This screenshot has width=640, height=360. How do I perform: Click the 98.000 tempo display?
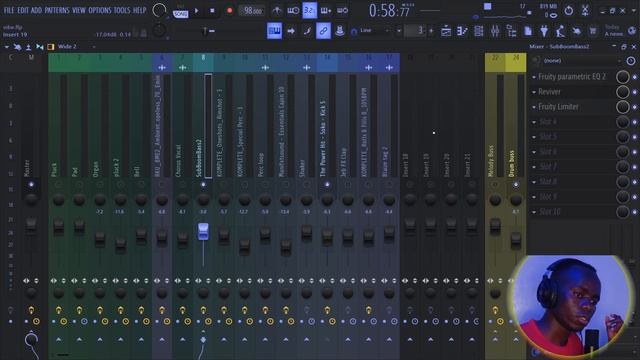point(252,11)
